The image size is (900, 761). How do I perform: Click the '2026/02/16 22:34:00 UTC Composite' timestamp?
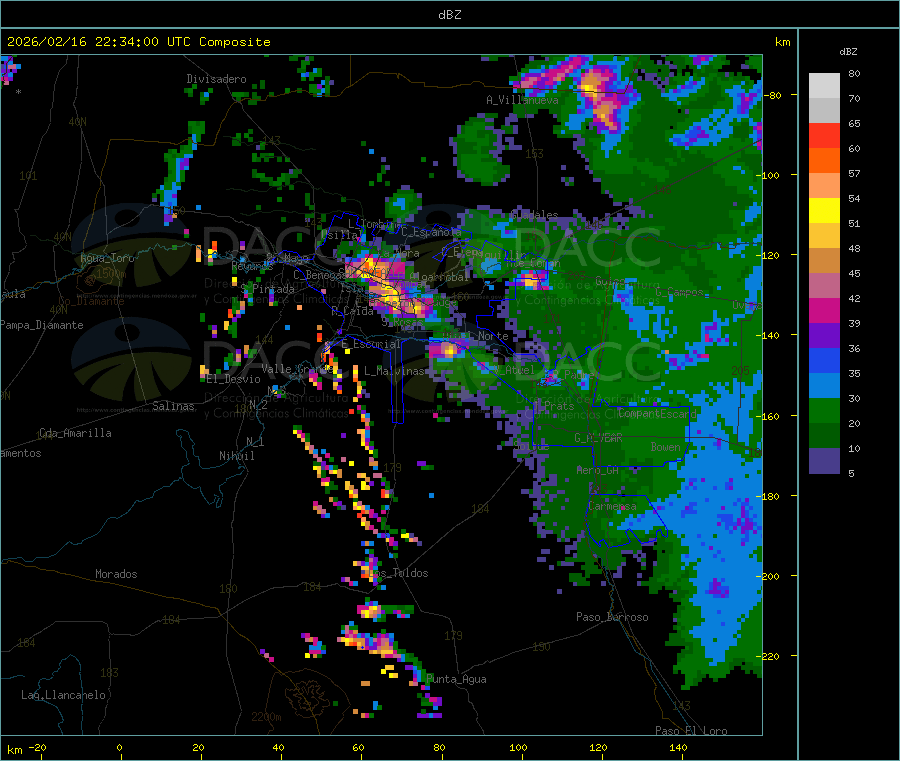[x=138, y=42]
